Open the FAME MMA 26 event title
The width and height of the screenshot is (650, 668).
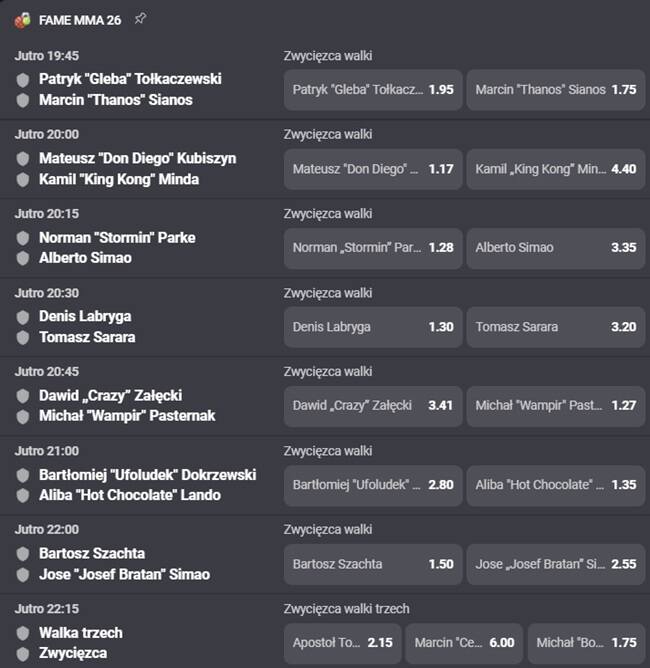80,20
